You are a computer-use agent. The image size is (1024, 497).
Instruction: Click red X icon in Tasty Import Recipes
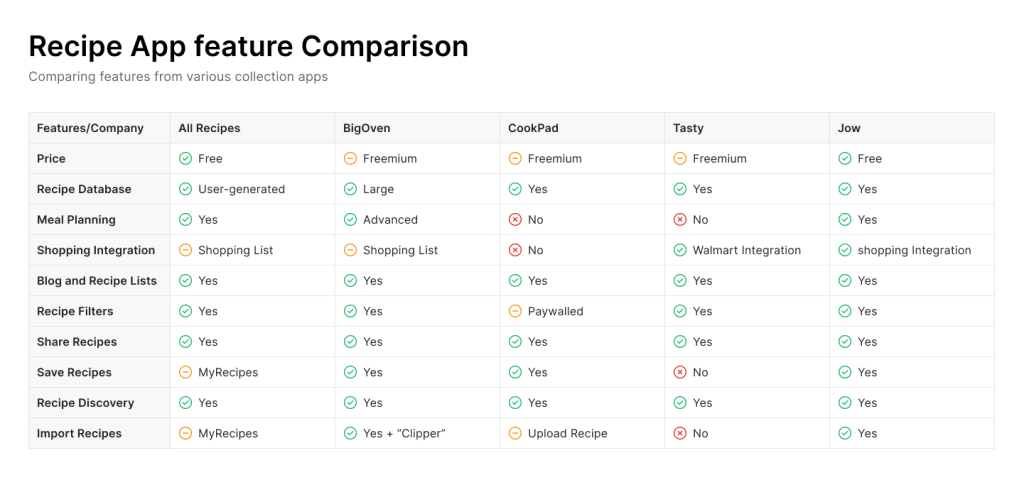coord(680,434)
